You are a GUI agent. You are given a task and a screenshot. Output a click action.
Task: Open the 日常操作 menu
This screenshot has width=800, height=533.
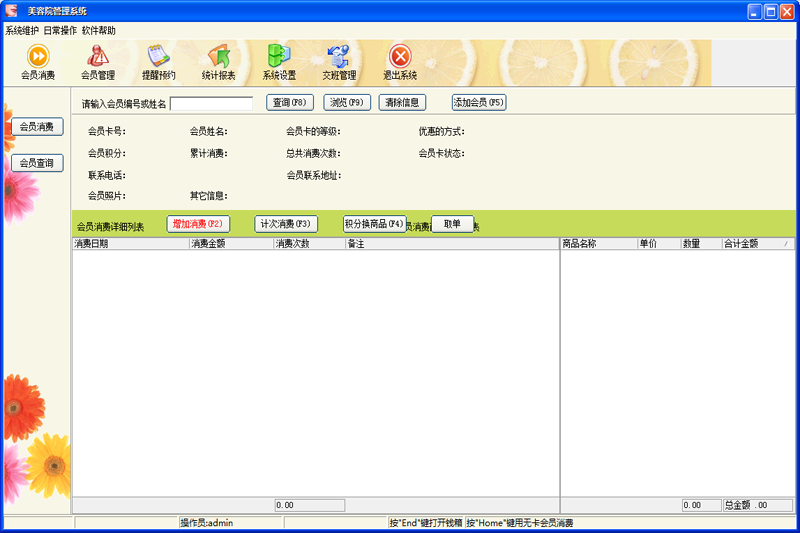pos(60,31)
